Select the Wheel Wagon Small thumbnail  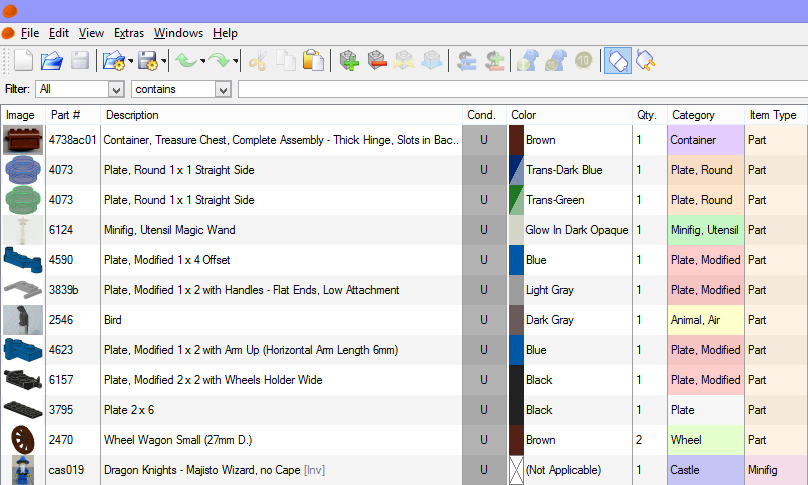coord(23,440)
